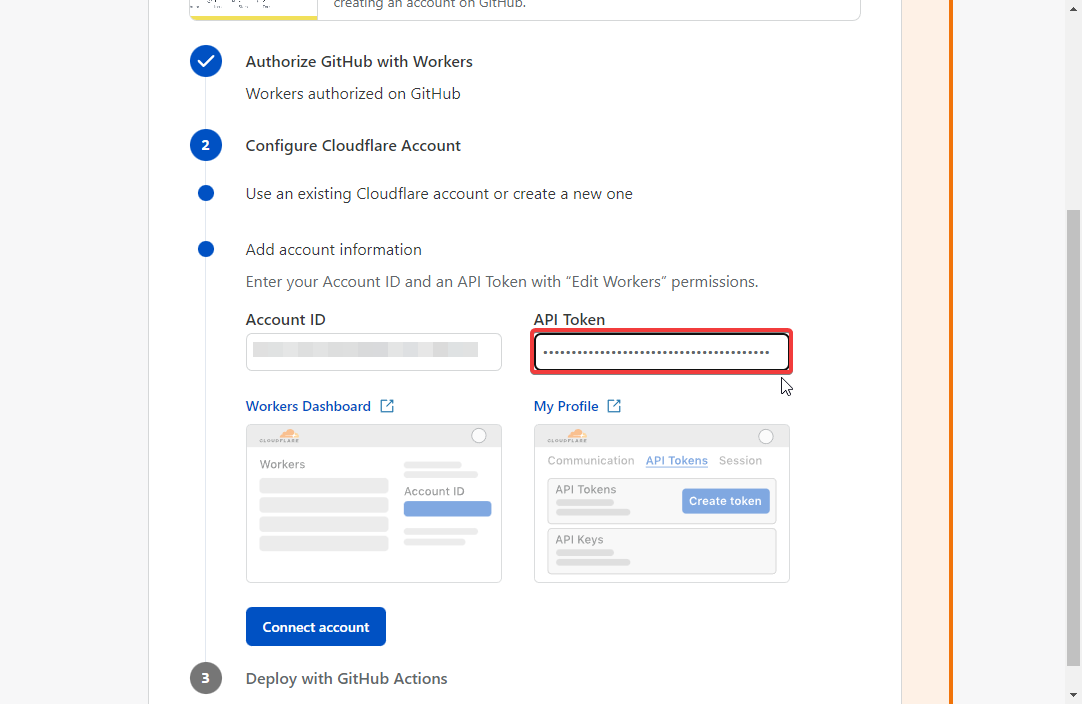Image resolution: width=1082 pixels, height=704 pixels.
Task: Click 'Add account information' step text
Action: pyautogui.click(x=333, y=249)
